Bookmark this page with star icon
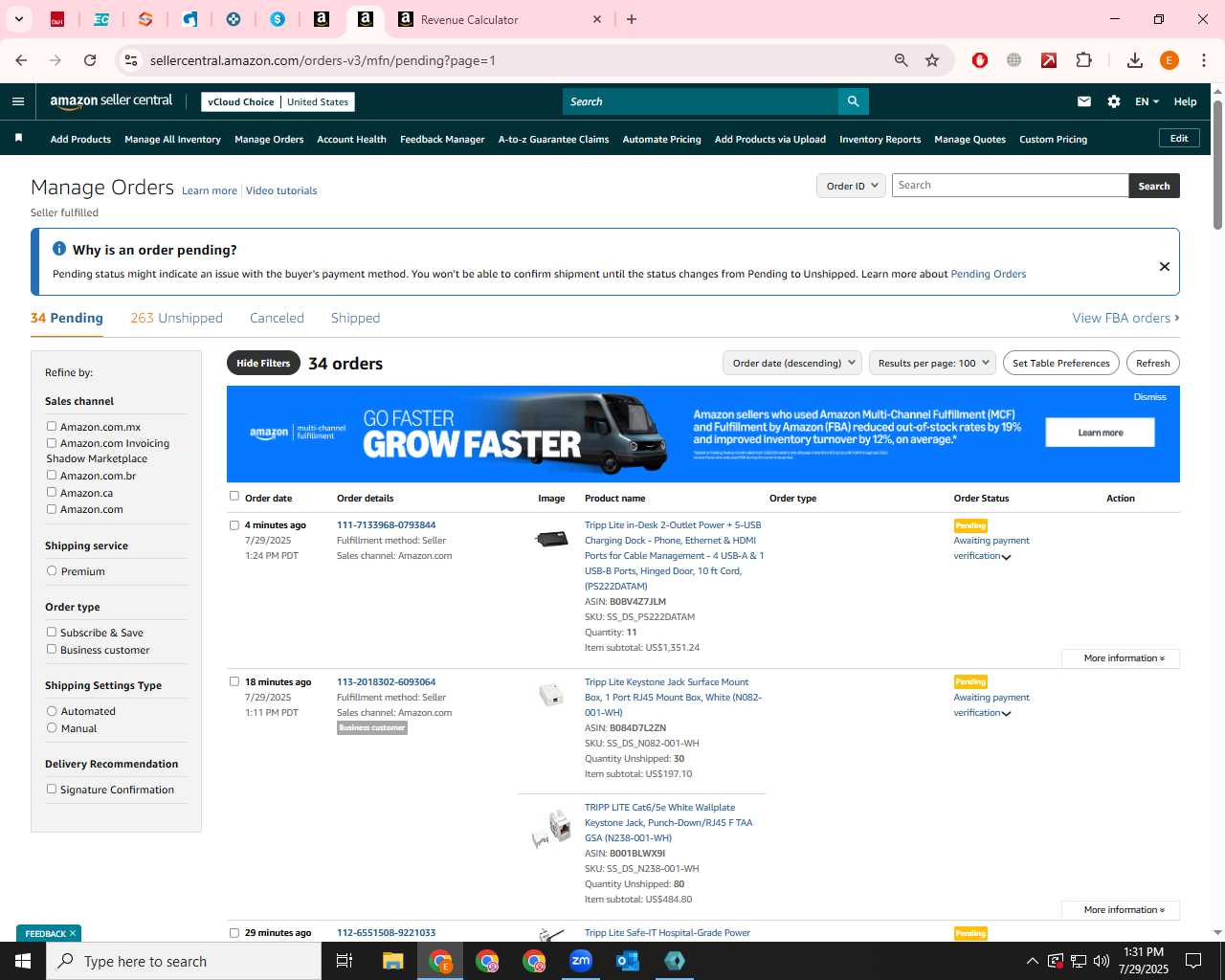Viewport: 1225px width, 980px height. 932,60
